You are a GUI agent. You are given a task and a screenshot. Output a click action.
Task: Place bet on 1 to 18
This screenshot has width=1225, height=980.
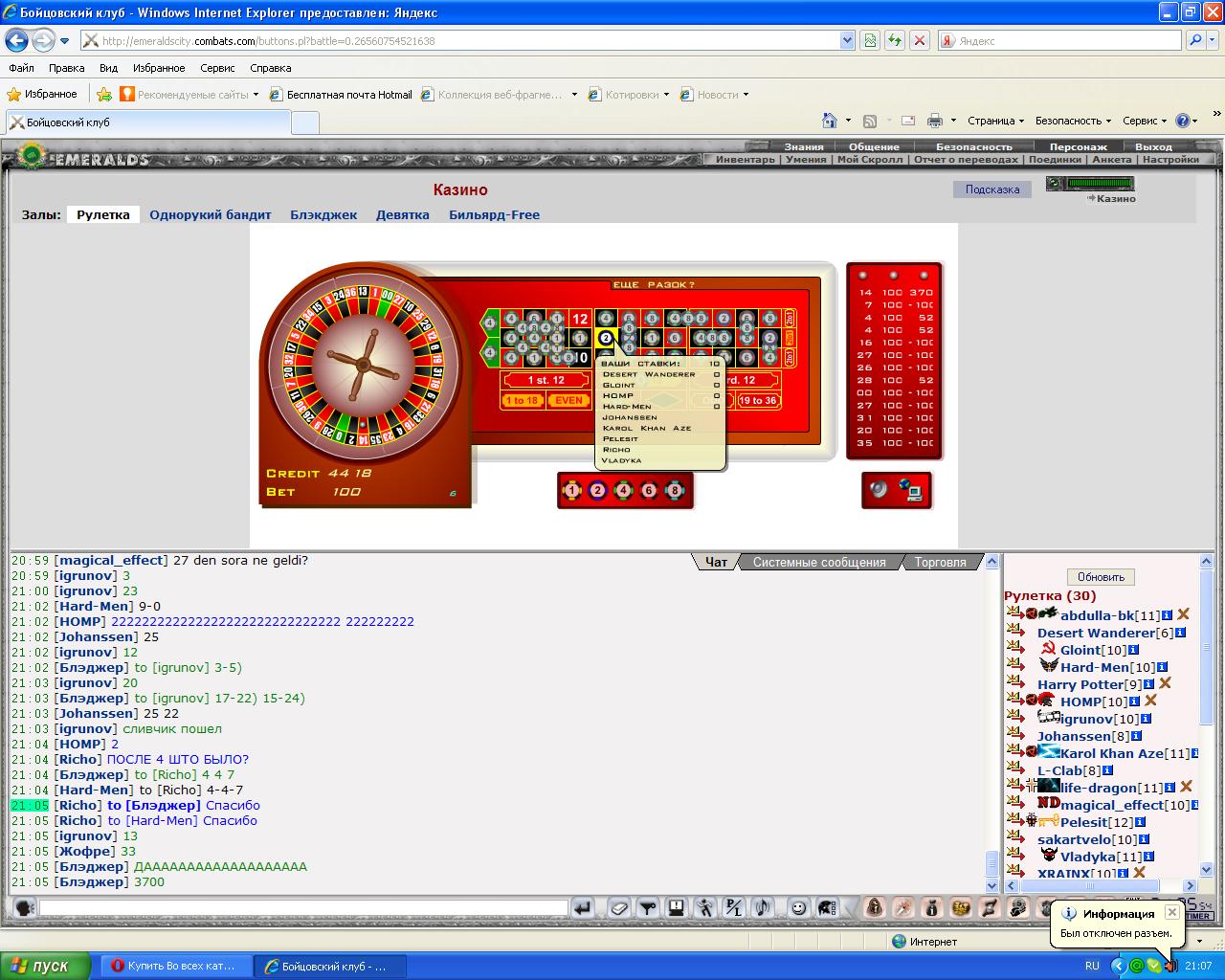521,400
